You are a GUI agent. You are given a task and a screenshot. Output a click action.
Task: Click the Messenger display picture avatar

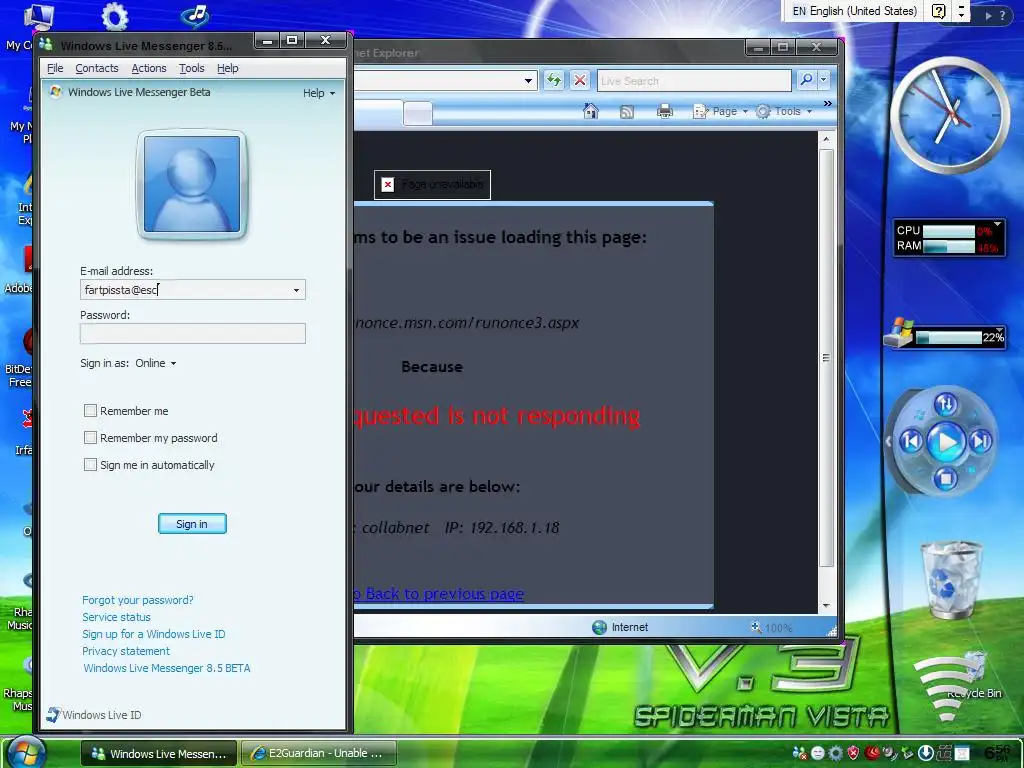point(192,184)
